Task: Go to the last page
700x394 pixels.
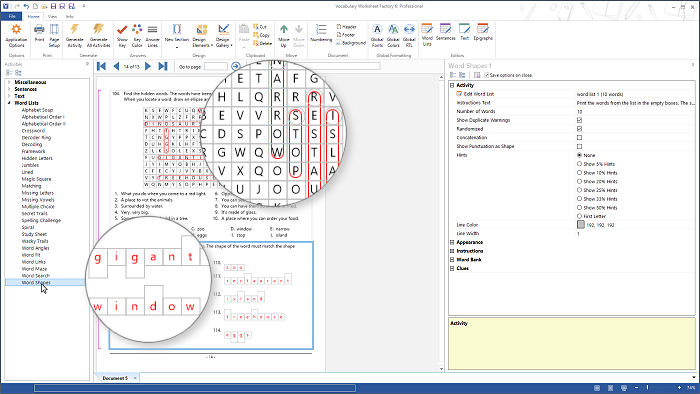Action: [x=163, y=66]
